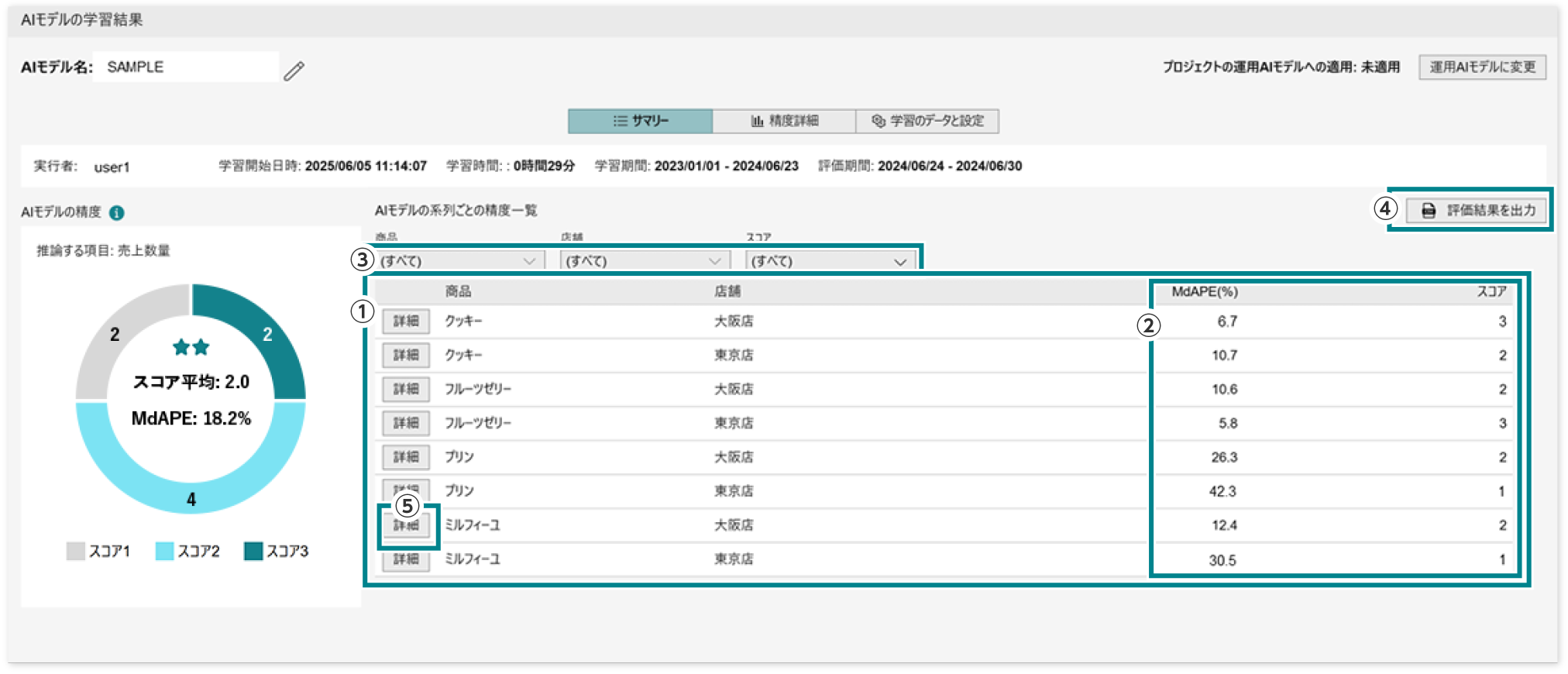Select the サマリー tab

point(641,121)
